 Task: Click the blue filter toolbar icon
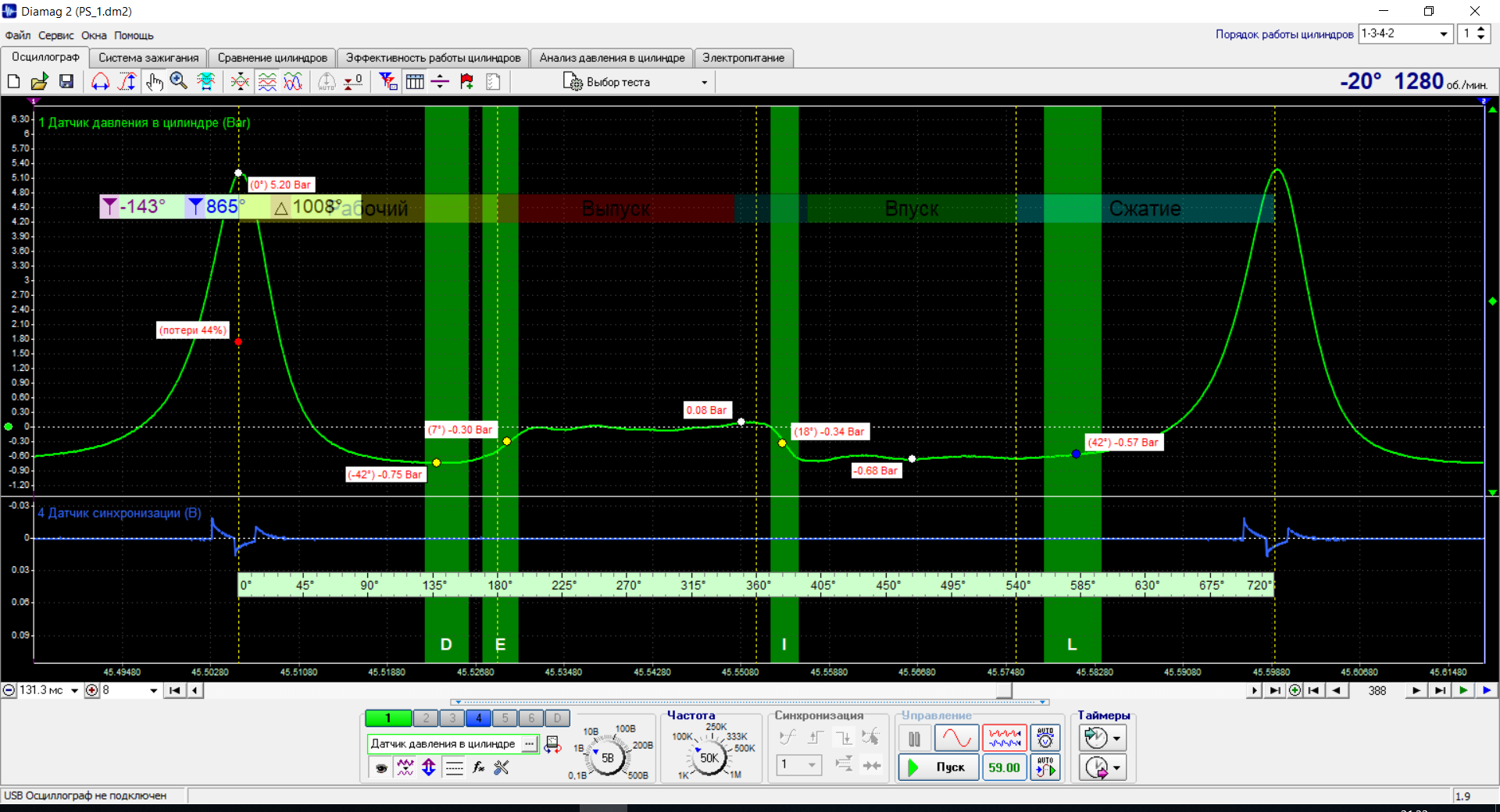pos(388,81)
